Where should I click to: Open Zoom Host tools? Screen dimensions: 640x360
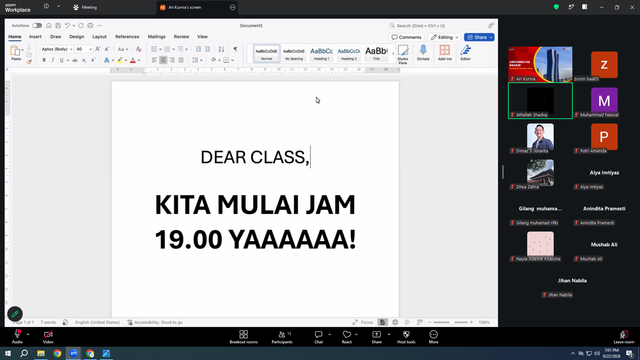[x=406, y=337]
